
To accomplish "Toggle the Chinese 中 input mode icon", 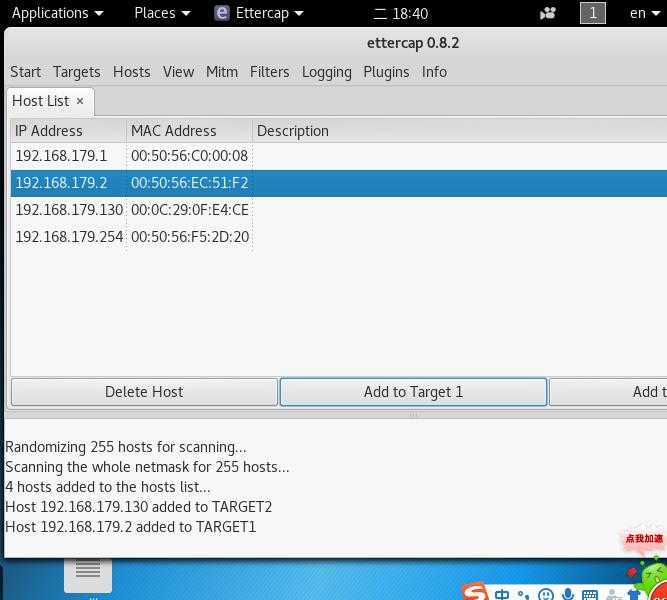I will click(x=502, y=594).
